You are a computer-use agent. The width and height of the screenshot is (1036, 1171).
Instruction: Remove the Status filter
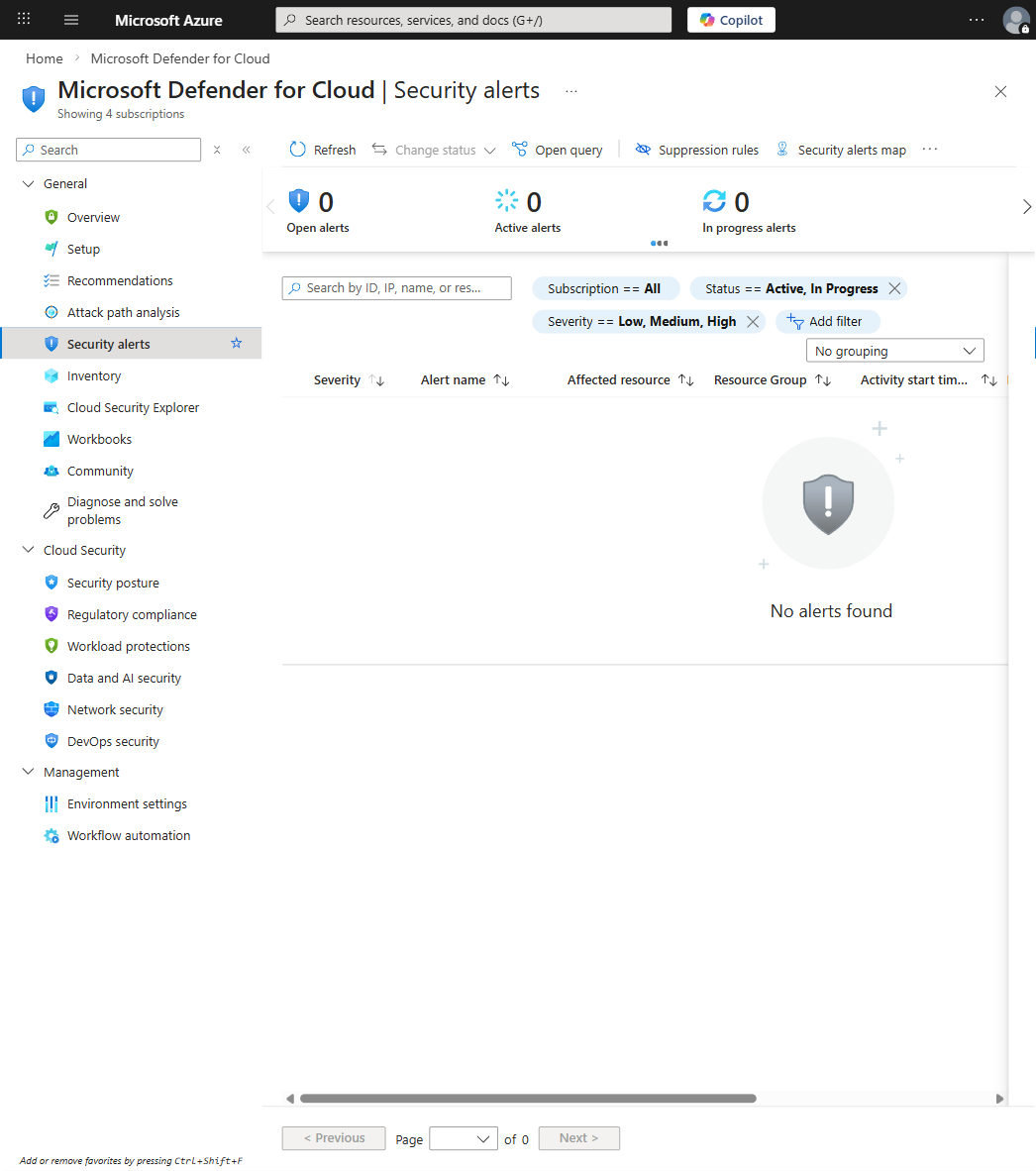[894, 288]
